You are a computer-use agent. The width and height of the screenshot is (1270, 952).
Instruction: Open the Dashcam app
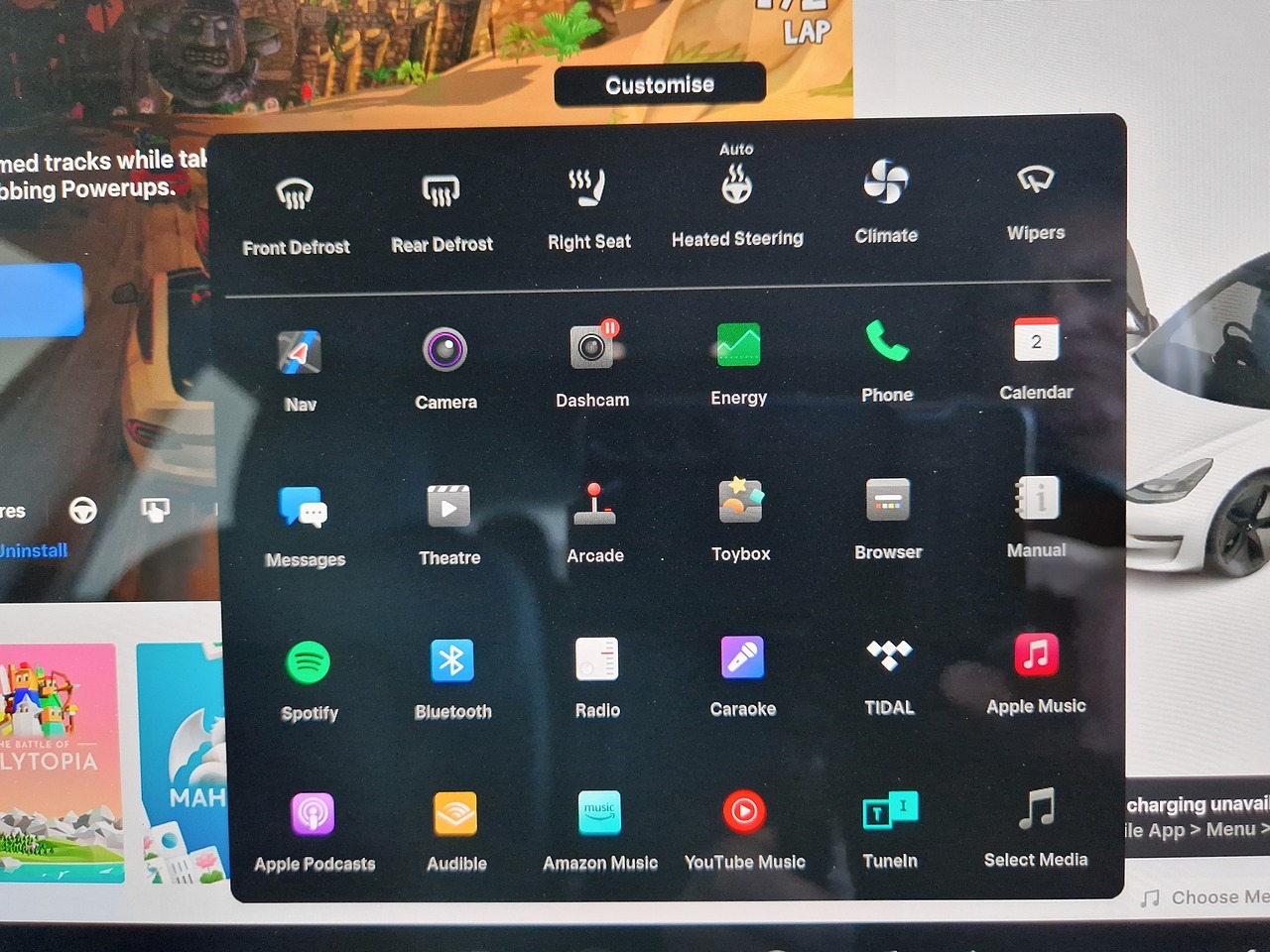(592, 347)
